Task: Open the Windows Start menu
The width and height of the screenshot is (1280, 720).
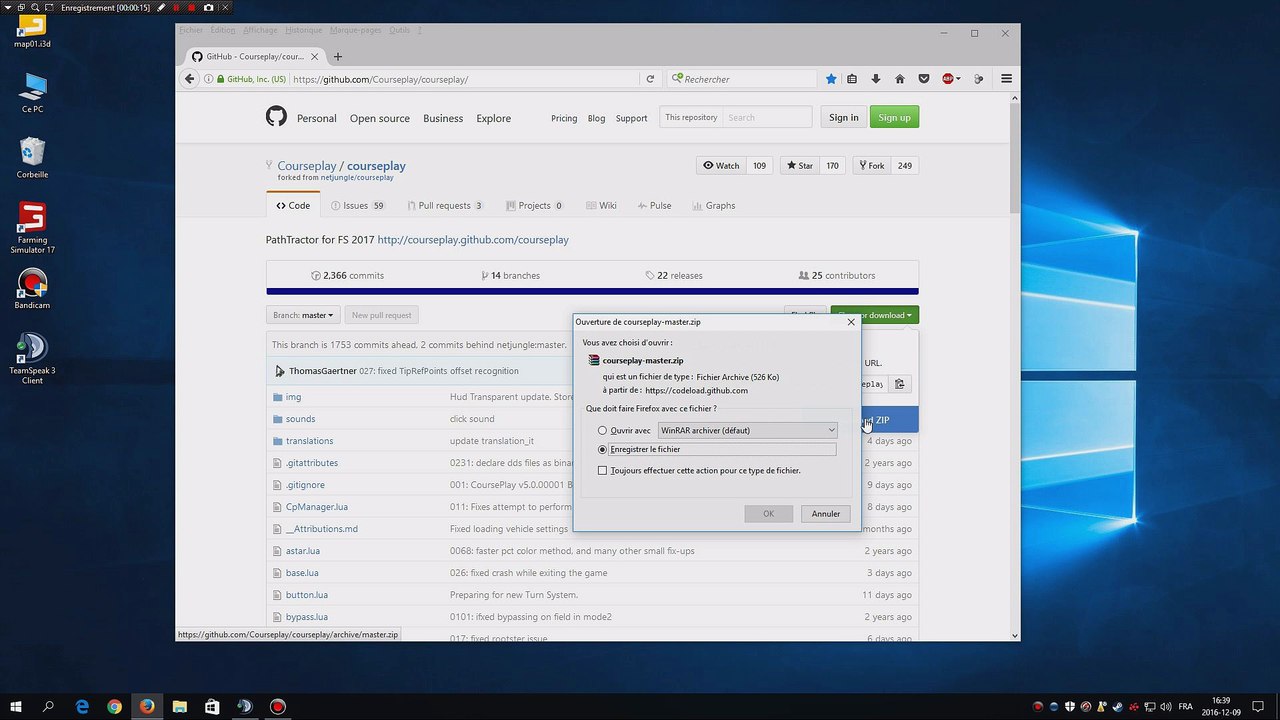Action: pos(16,706)
